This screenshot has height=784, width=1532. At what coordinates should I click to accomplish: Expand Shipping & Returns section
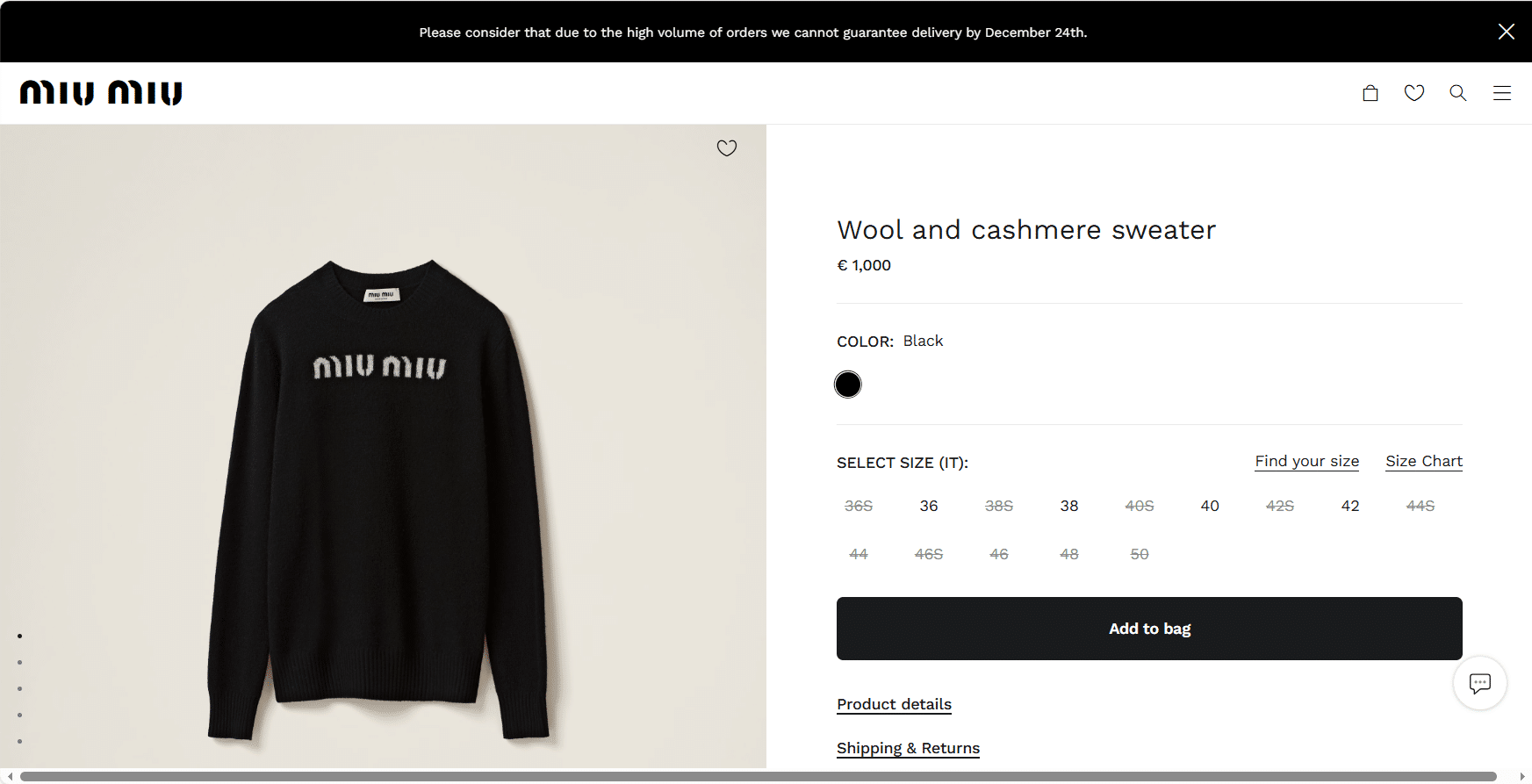tap(908, 748)
